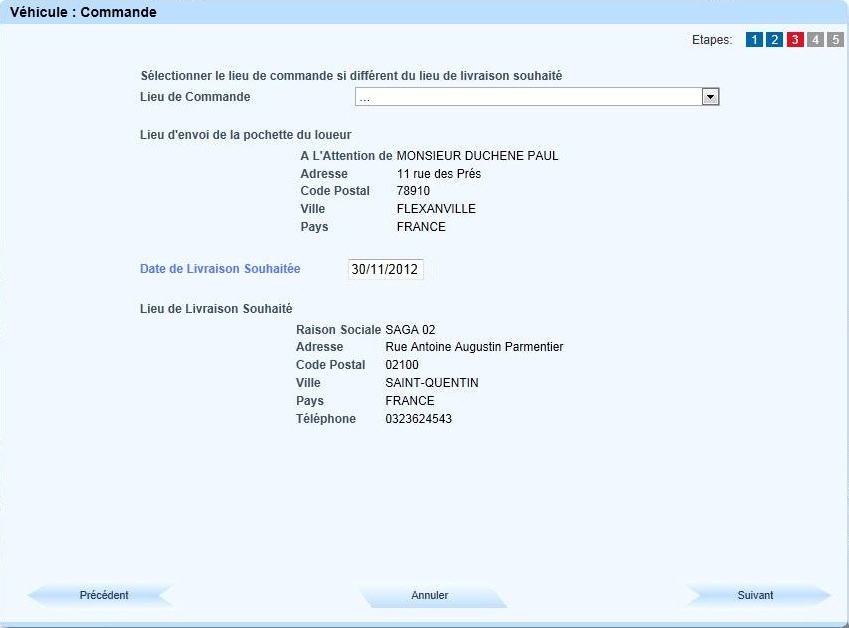
Task: Go to step 1 in Etapes
Action: [754, 40]
